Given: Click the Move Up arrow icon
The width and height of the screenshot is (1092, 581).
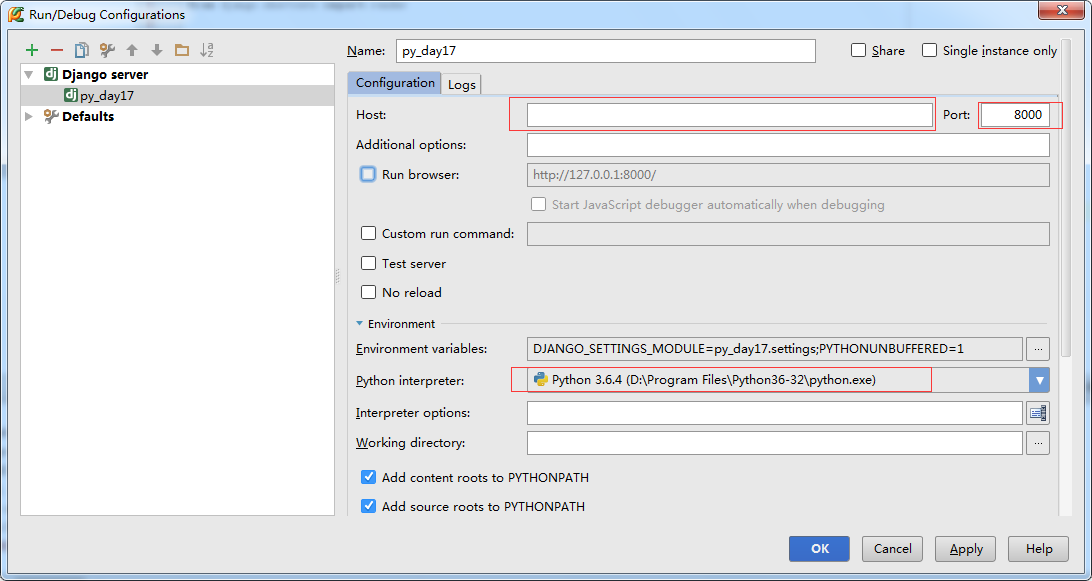Looking at the screenshot, I should pyautogui.click(x=132, y=50).
